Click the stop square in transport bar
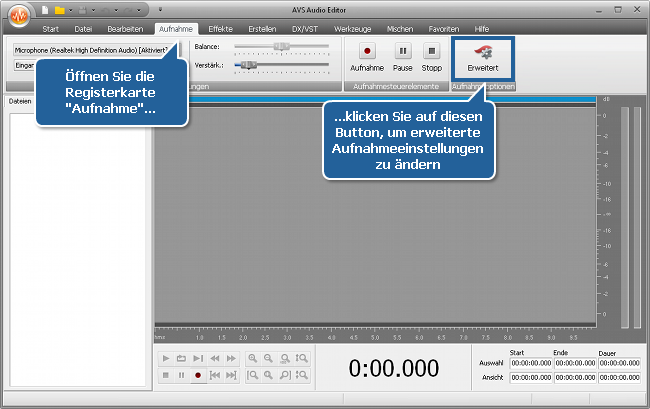The image size is (650, 409). [x=166, y=375]
